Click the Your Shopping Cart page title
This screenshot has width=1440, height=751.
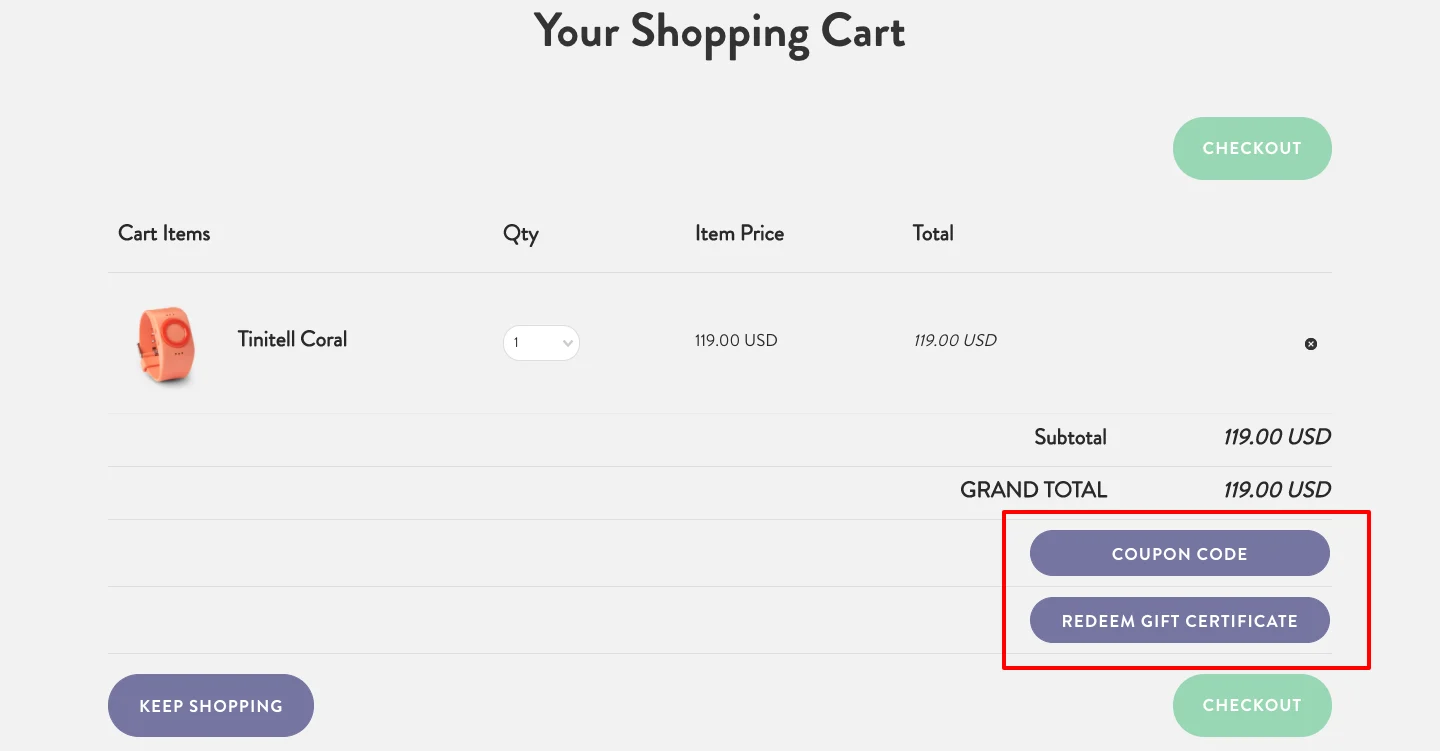coord(719,32)
